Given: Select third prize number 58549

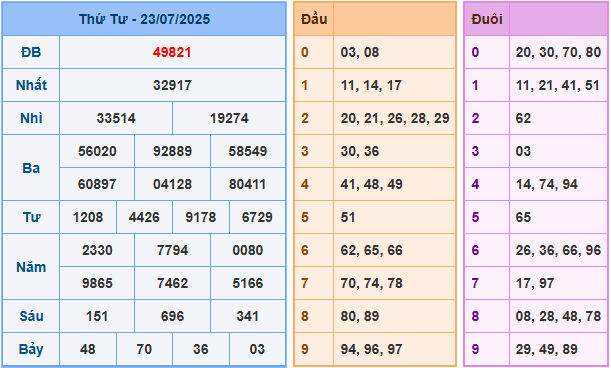Looking at the screenshot, I should tap(248, 151).
